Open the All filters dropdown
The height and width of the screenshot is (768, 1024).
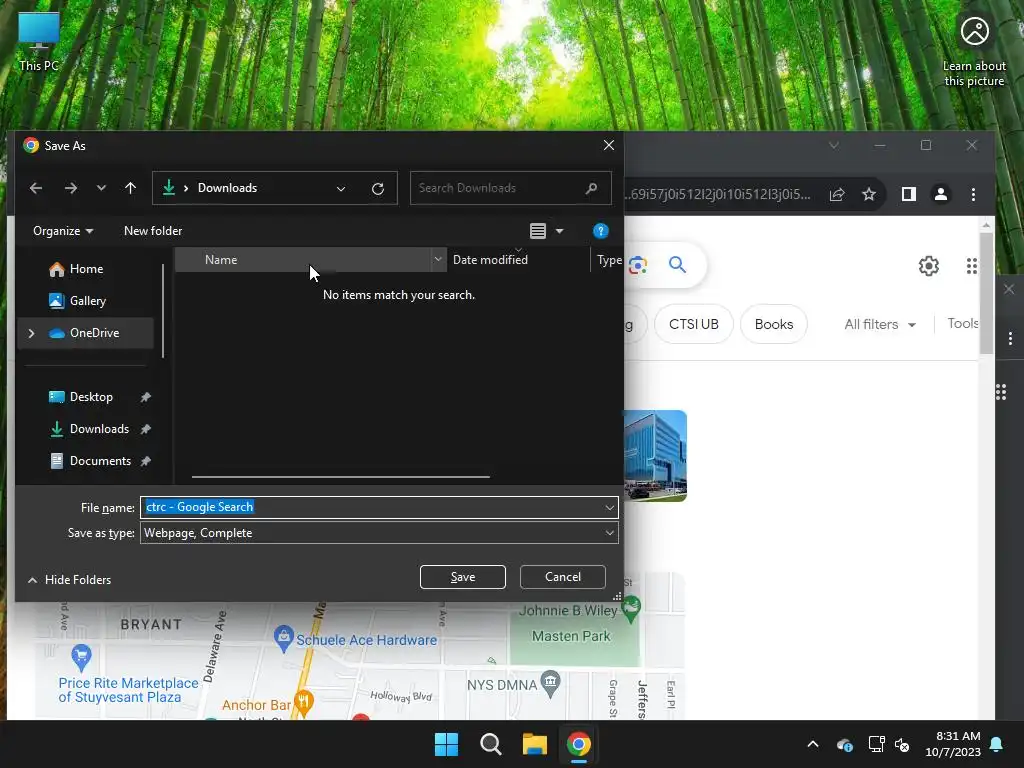[x=880, y=325]
